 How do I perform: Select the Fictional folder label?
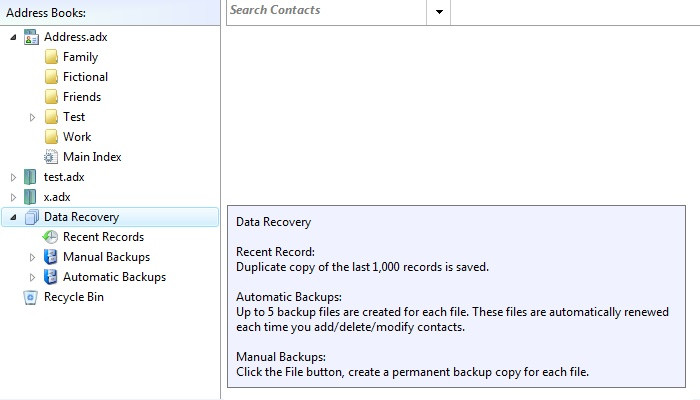(85, 77)
